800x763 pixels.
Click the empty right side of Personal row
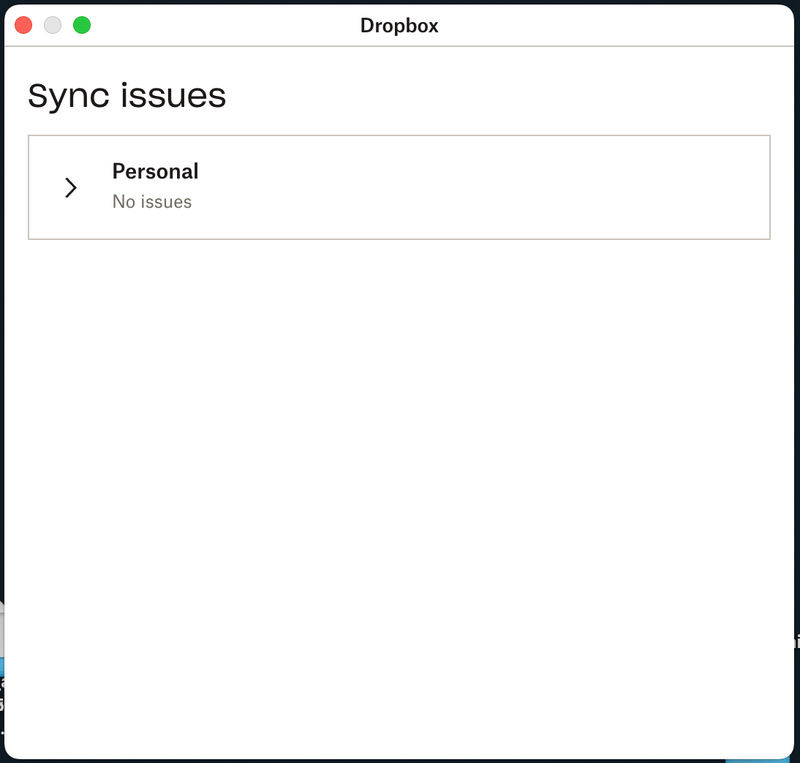pyautogui.click(x=600, y=187)
